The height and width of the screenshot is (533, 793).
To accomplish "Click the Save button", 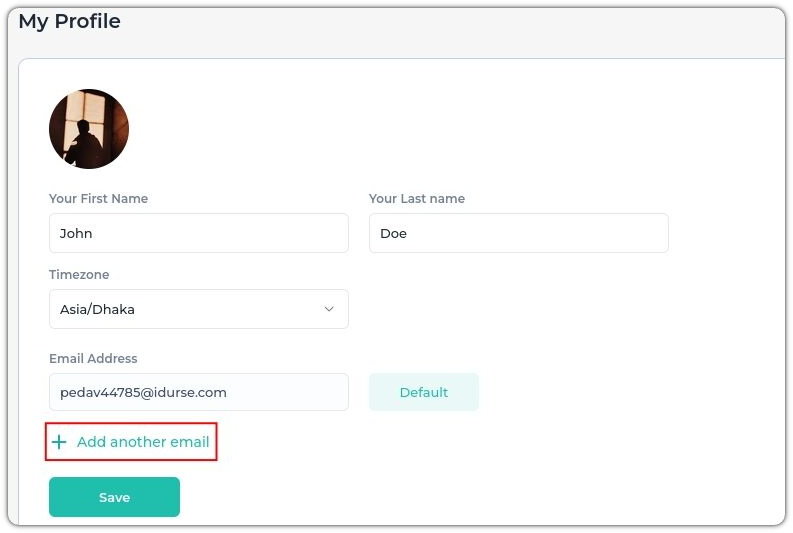I will pos(114,497).
